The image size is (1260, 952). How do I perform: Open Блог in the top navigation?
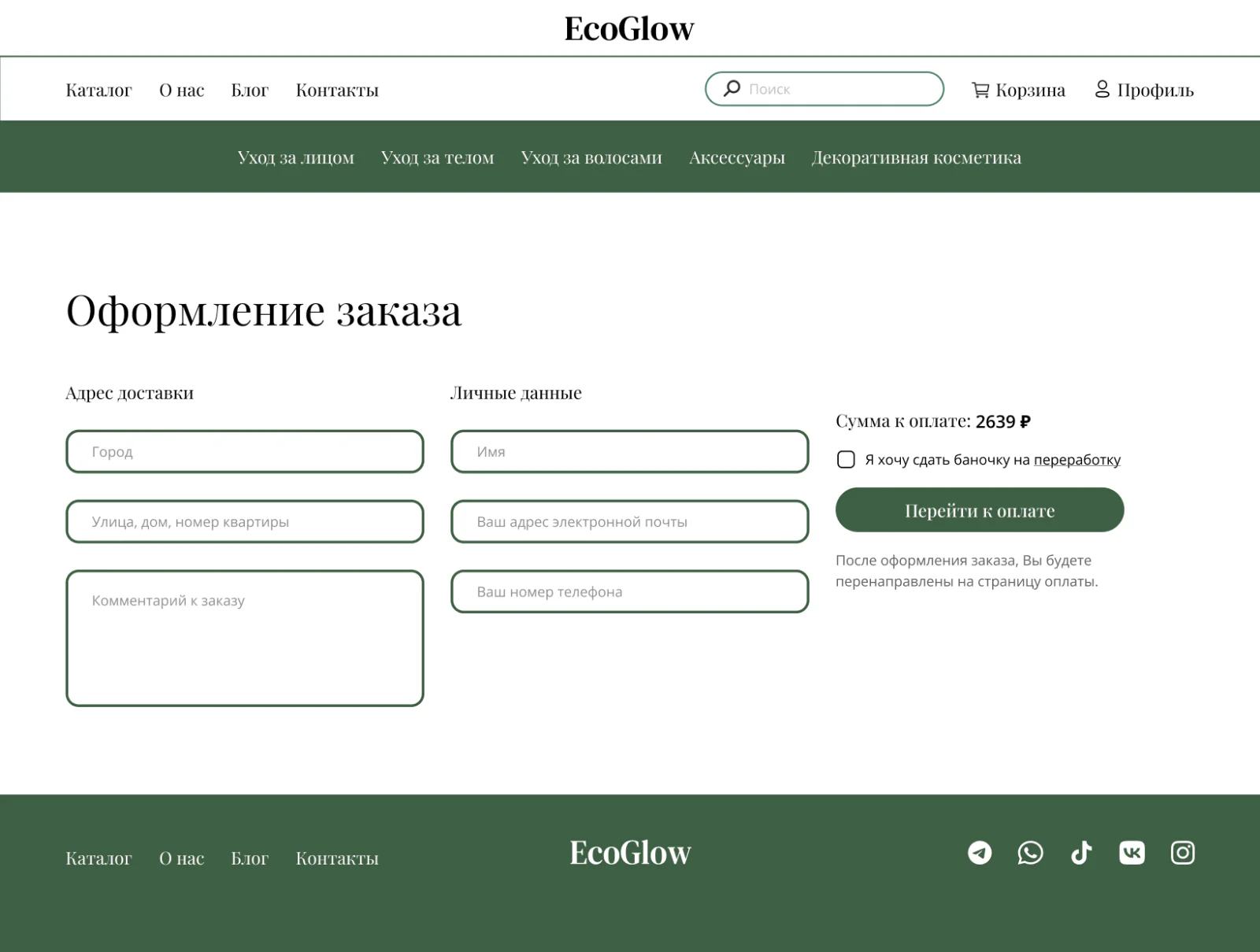[x=250, y=91]
